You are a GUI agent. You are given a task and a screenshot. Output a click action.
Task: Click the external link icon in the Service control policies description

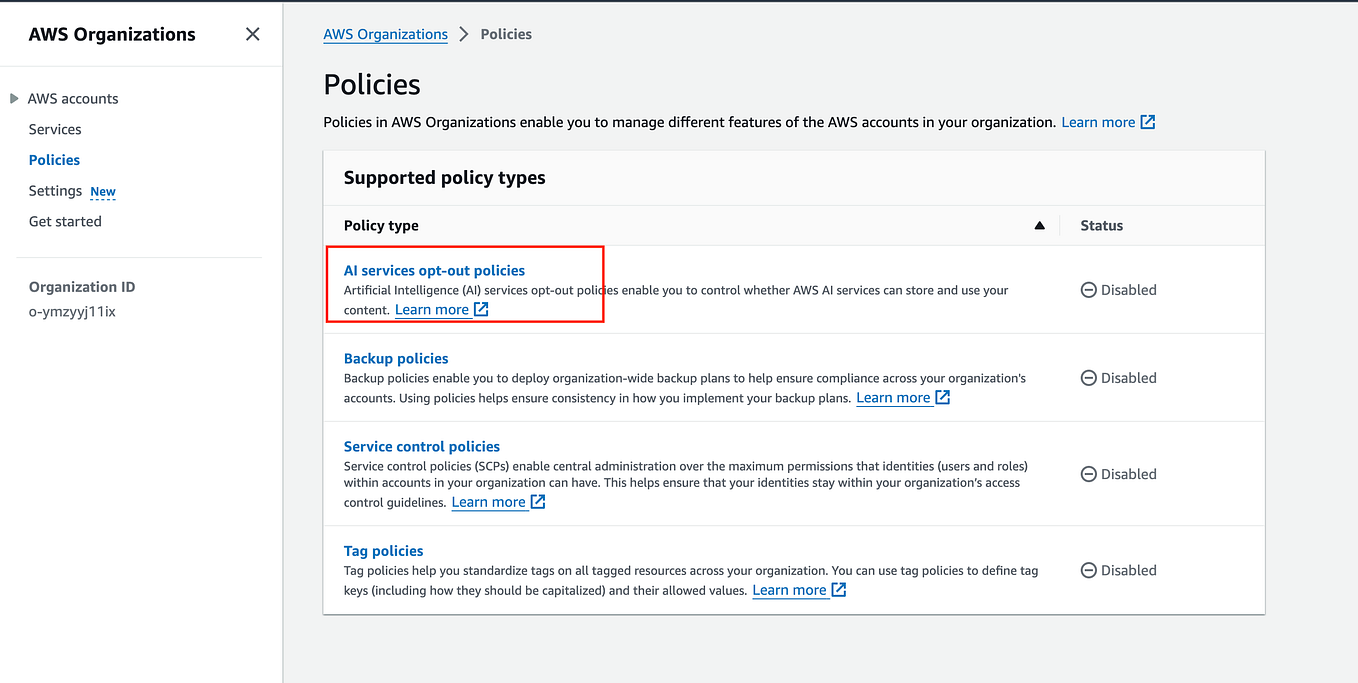538,502
